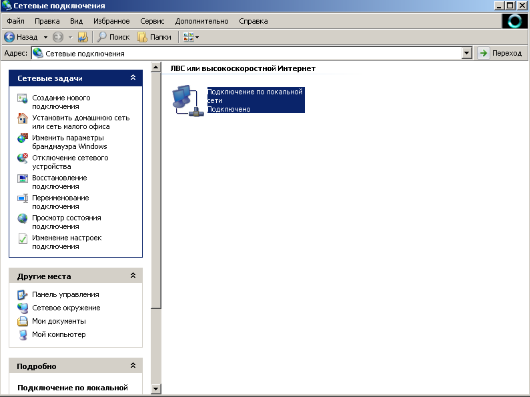Click the address bar network connections icon

tap(38, 53)
